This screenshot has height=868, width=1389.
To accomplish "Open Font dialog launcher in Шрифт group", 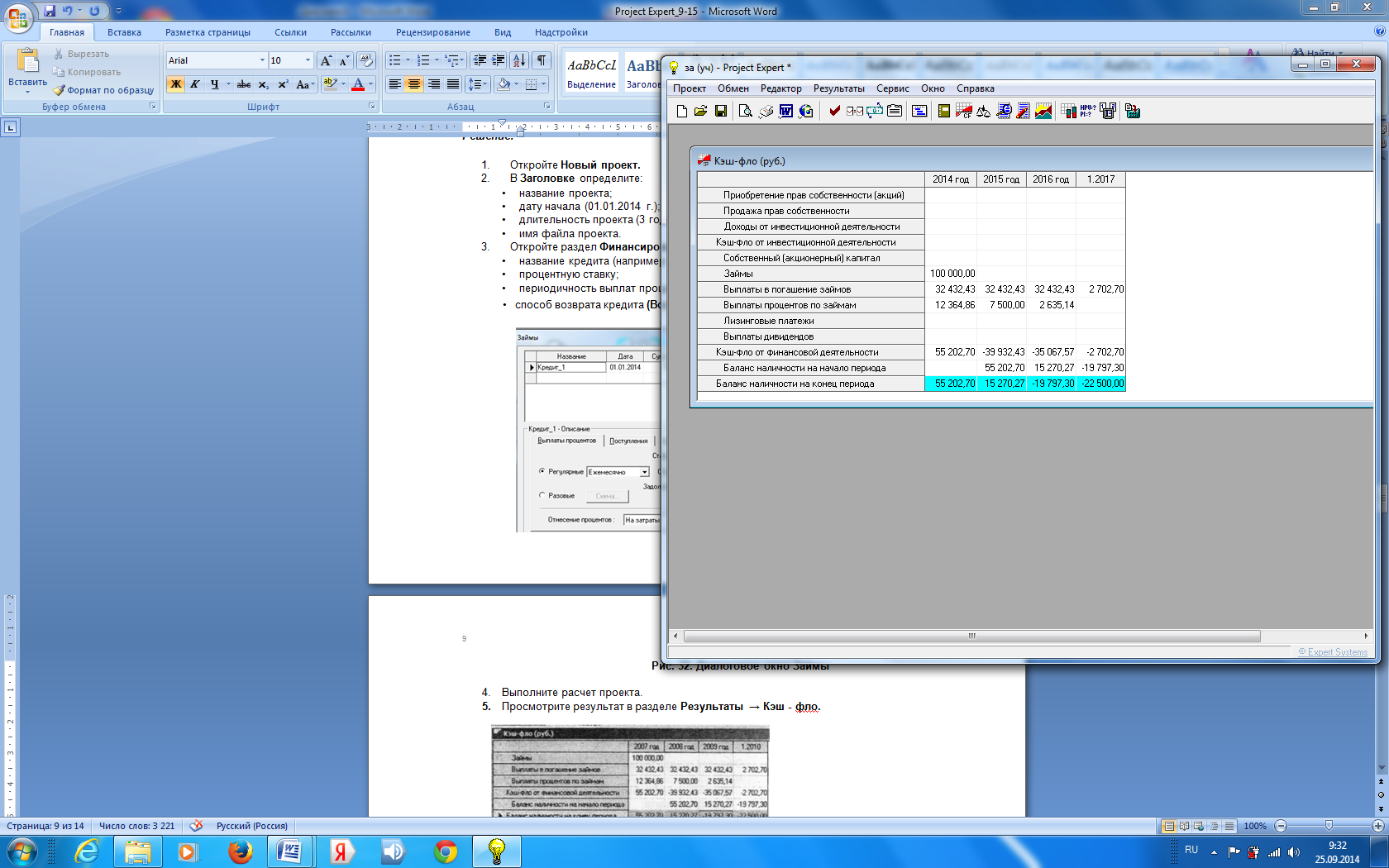I will [371, 107].
